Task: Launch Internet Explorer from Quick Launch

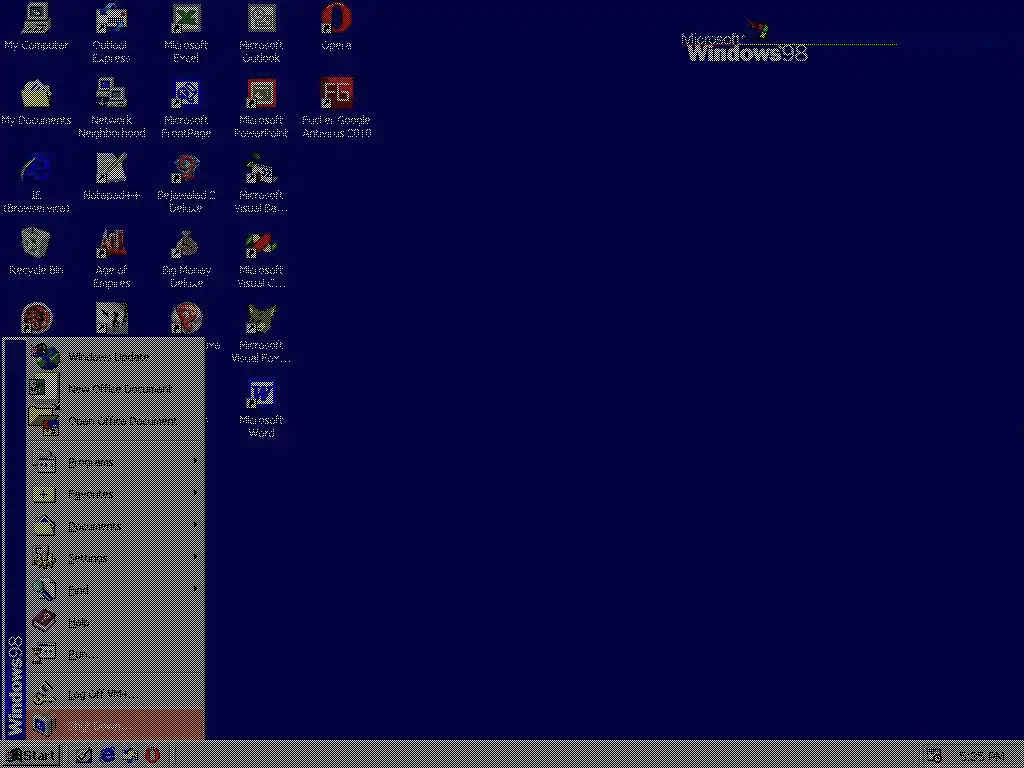Action: coord(107,756)
